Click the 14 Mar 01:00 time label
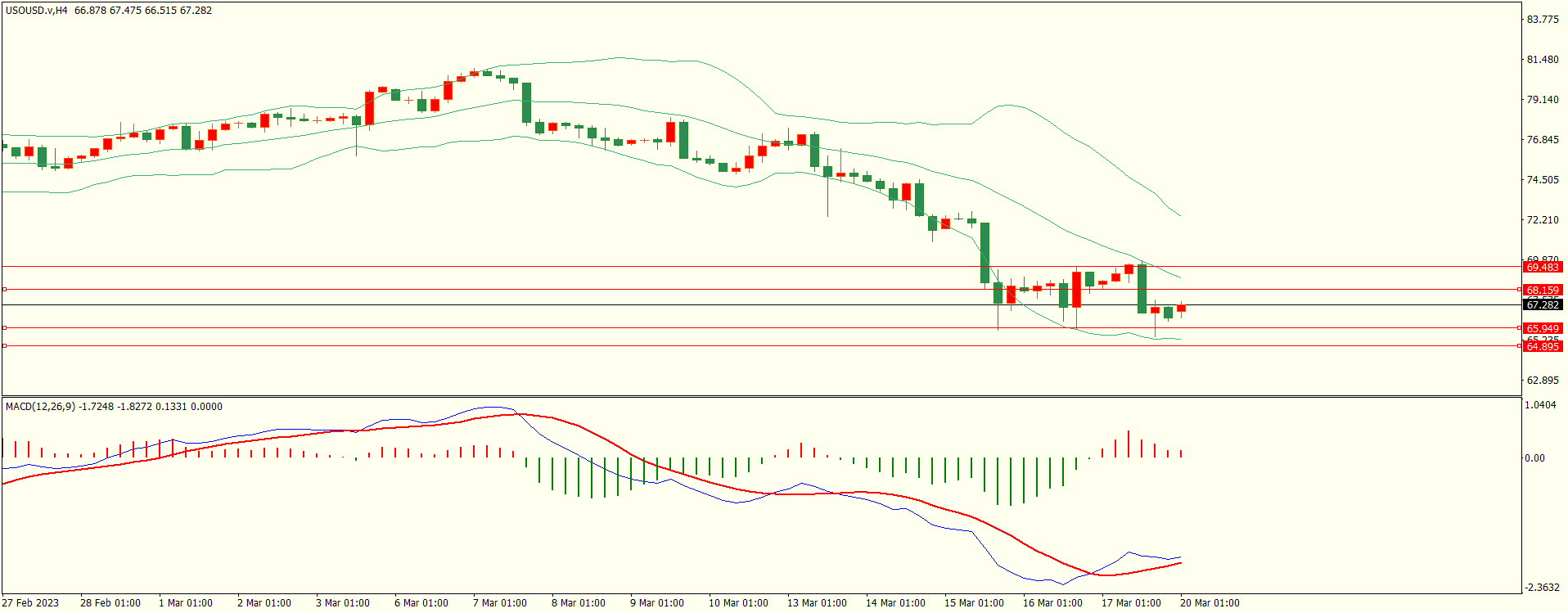This screenshot has width=1568, height=613. coord(895,602)
